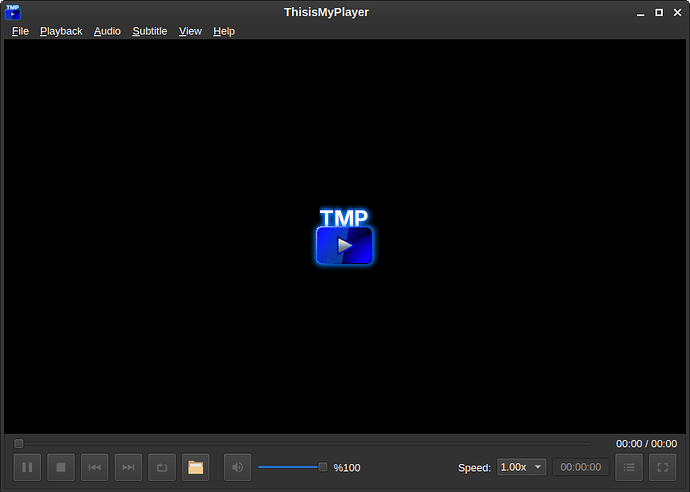690x492 pixels.
Task: Click the seek bar handle at start
Action: point(18,443)
